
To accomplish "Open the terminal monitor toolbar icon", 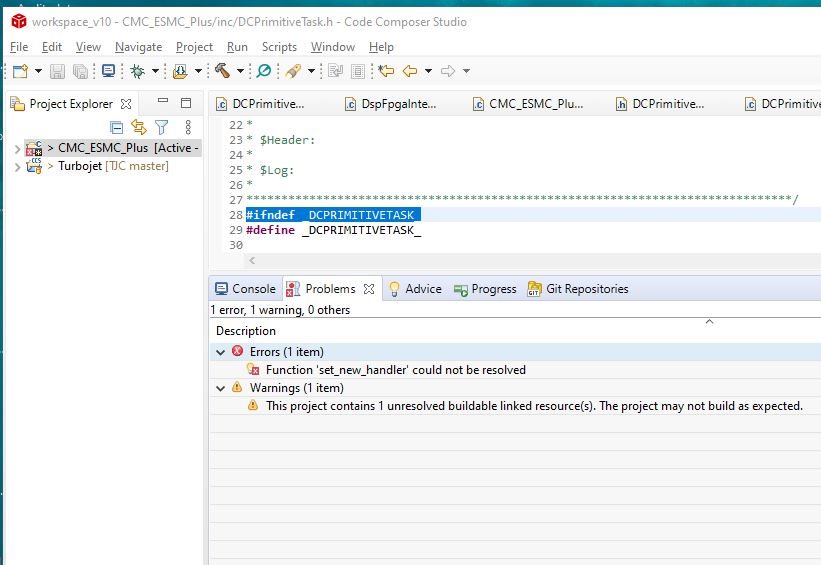I will pyautogui.click(x=108, y=71).
